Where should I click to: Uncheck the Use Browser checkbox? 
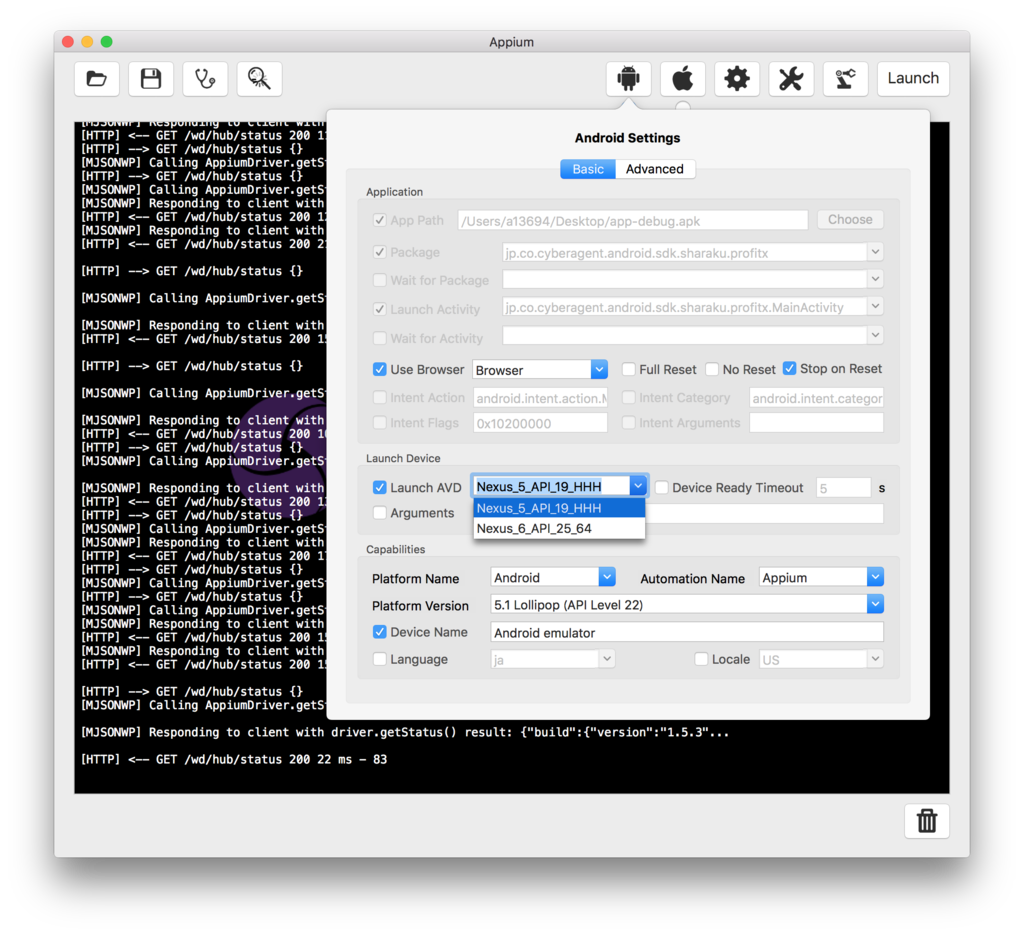[x=379, y=370]
